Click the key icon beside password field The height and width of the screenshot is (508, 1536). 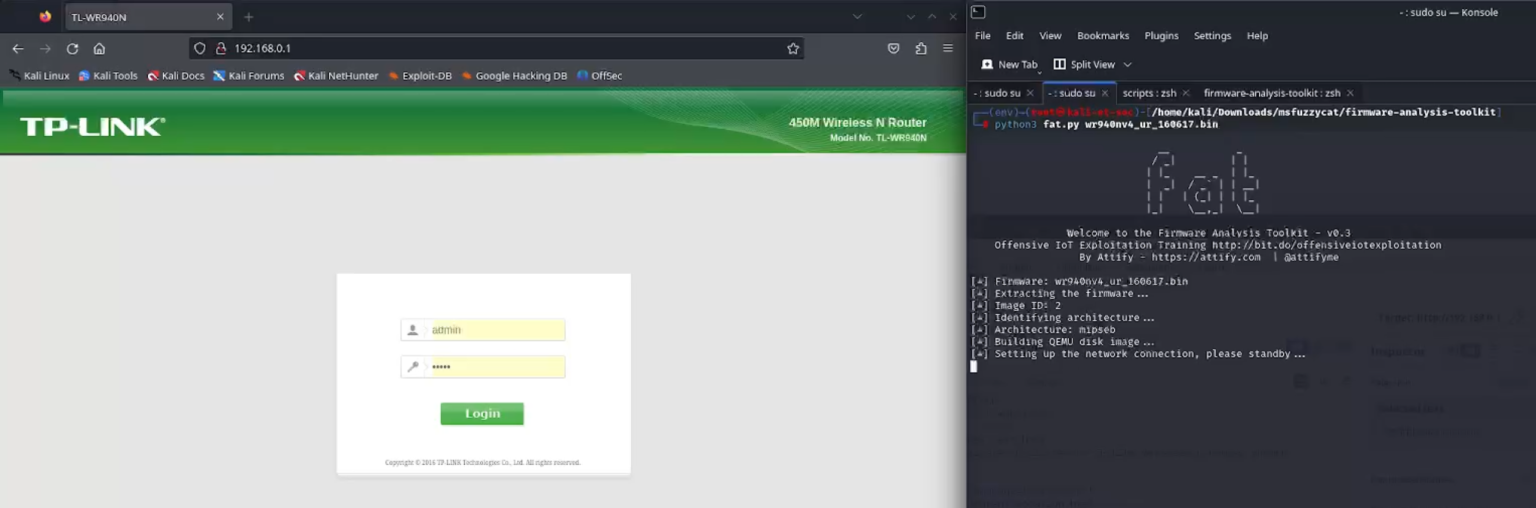coord(413,367)
